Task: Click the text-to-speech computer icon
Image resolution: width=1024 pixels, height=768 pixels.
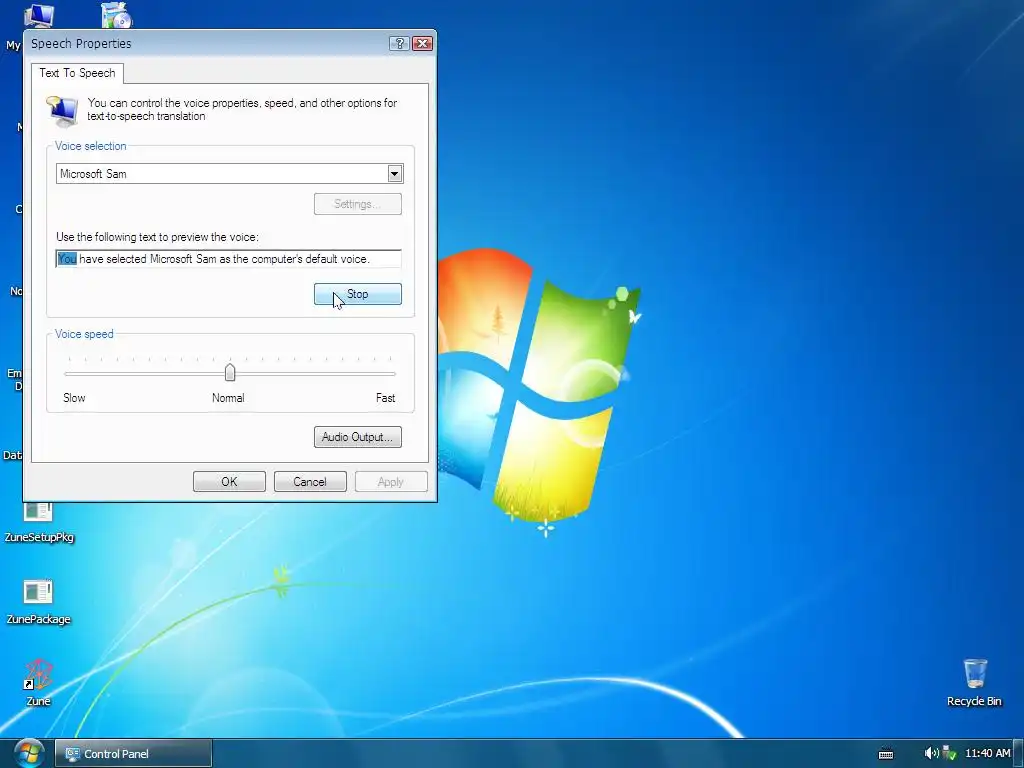Action: 63,110
